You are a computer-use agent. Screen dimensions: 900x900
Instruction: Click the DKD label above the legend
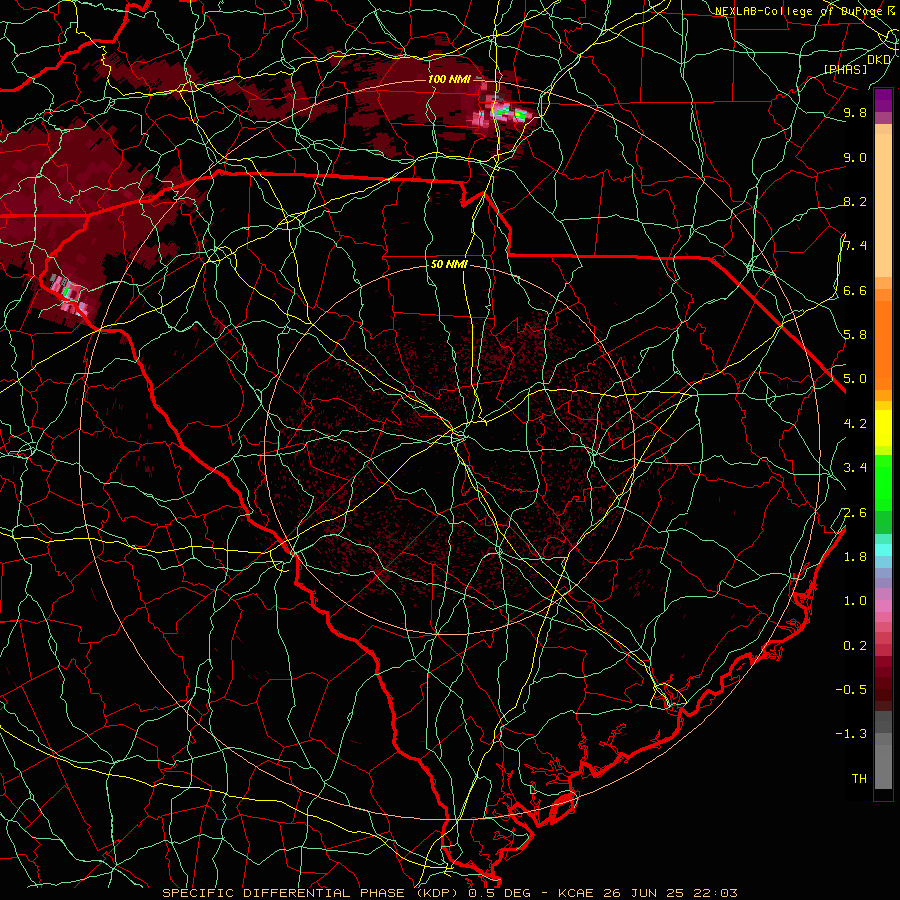tap(879, 59)
